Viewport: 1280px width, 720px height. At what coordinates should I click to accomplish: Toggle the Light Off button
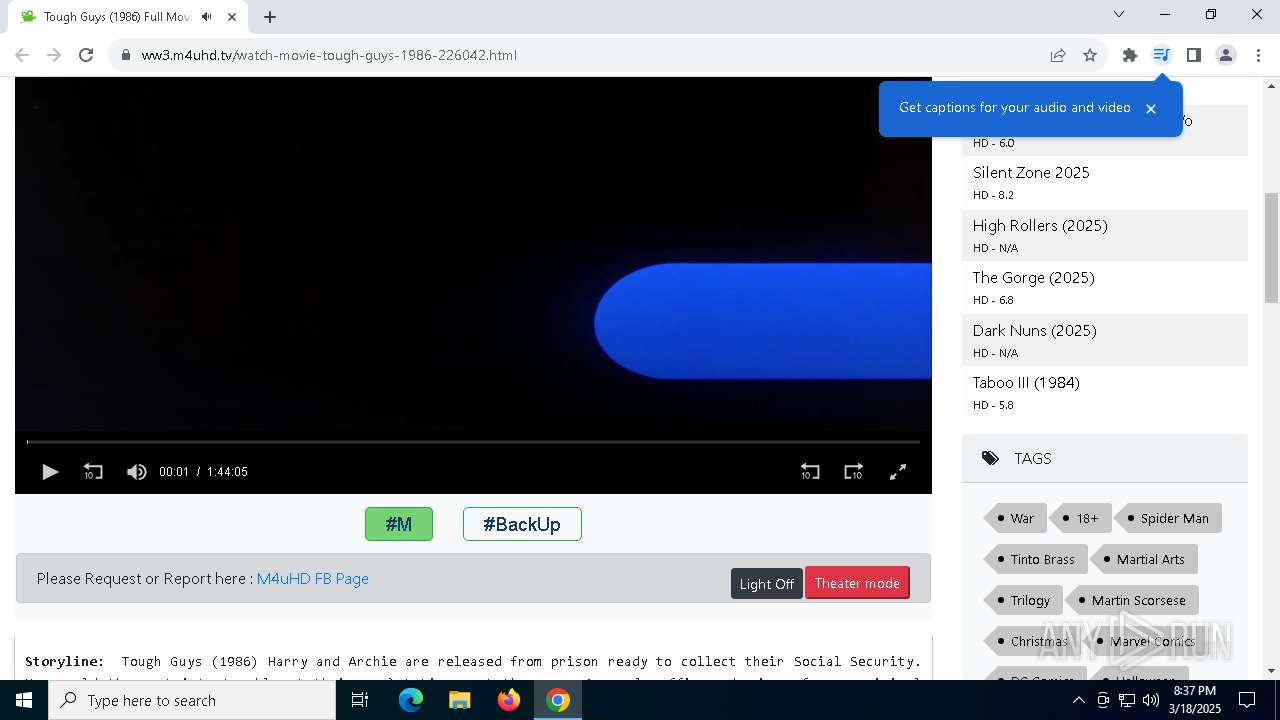(767, 584)
